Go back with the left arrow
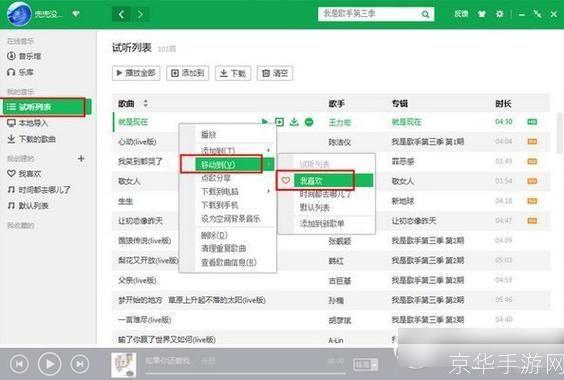This screenshot has width=564, height=380. [121, 14]
